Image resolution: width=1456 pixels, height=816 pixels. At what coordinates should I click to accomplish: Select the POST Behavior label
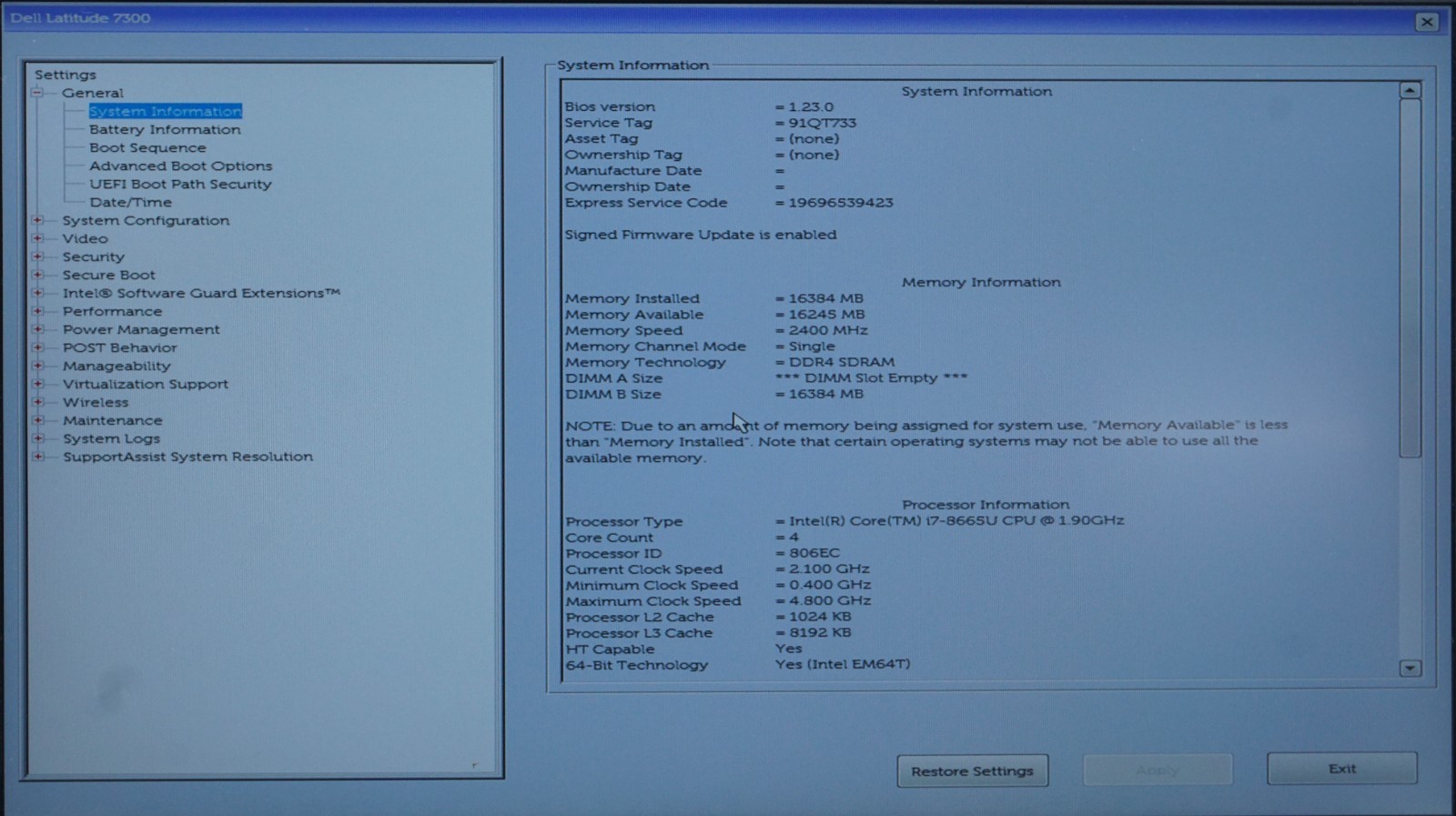[119, 348]
